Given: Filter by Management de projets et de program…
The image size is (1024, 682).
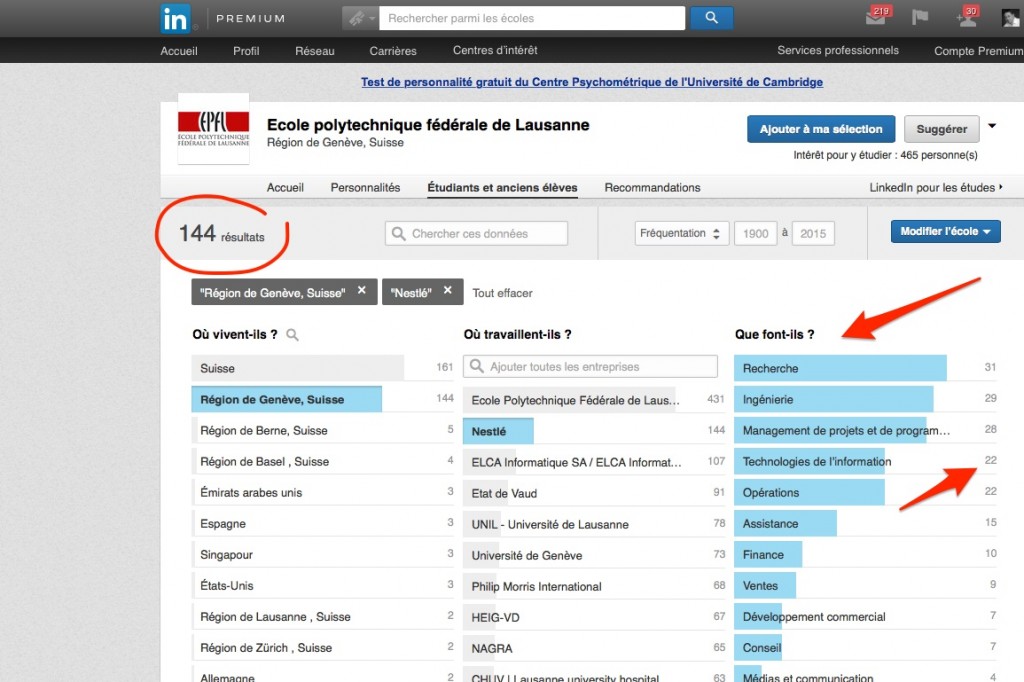Looking at the screenshot, I should click(x=866, y=430).
